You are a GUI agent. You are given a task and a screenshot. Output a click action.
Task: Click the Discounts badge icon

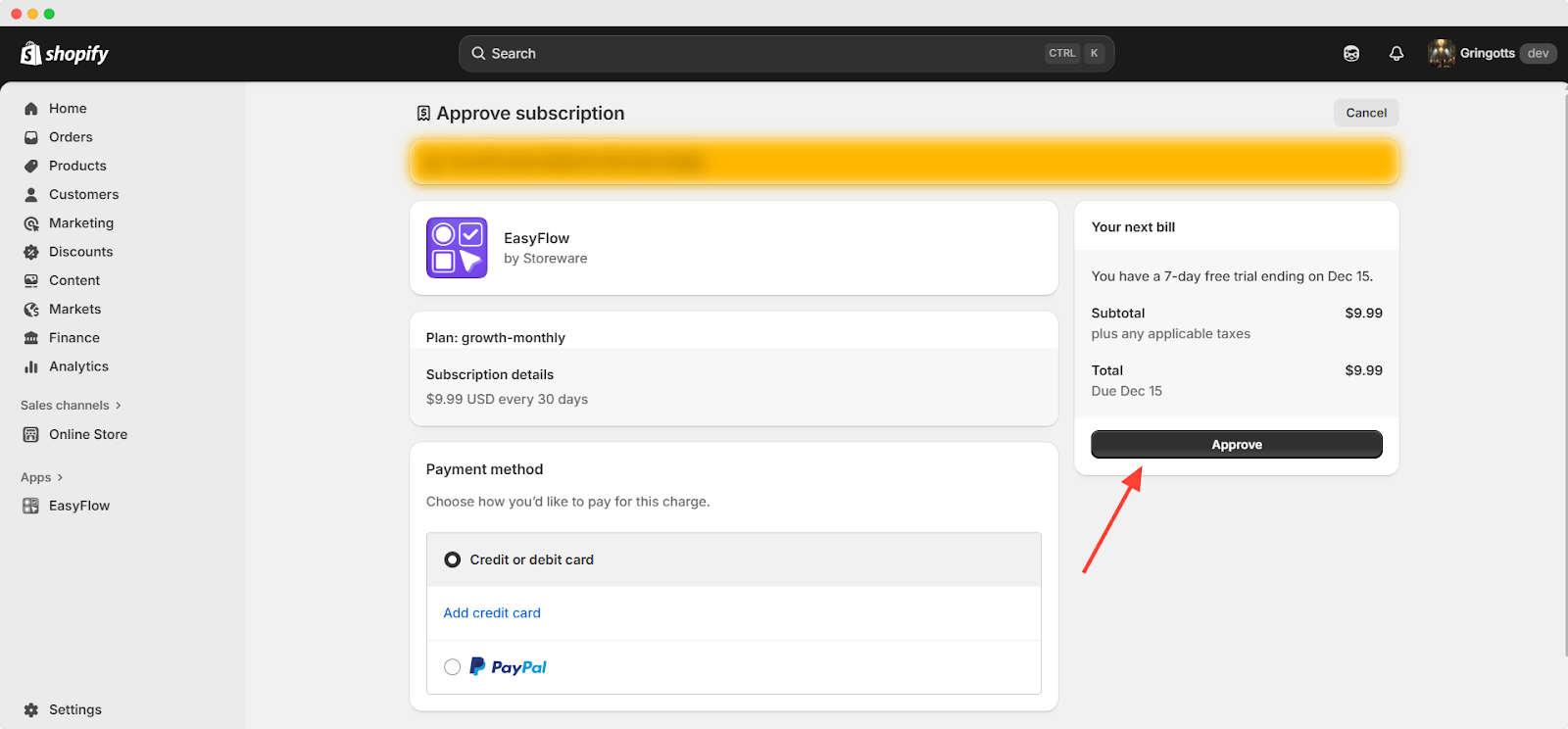31,252
